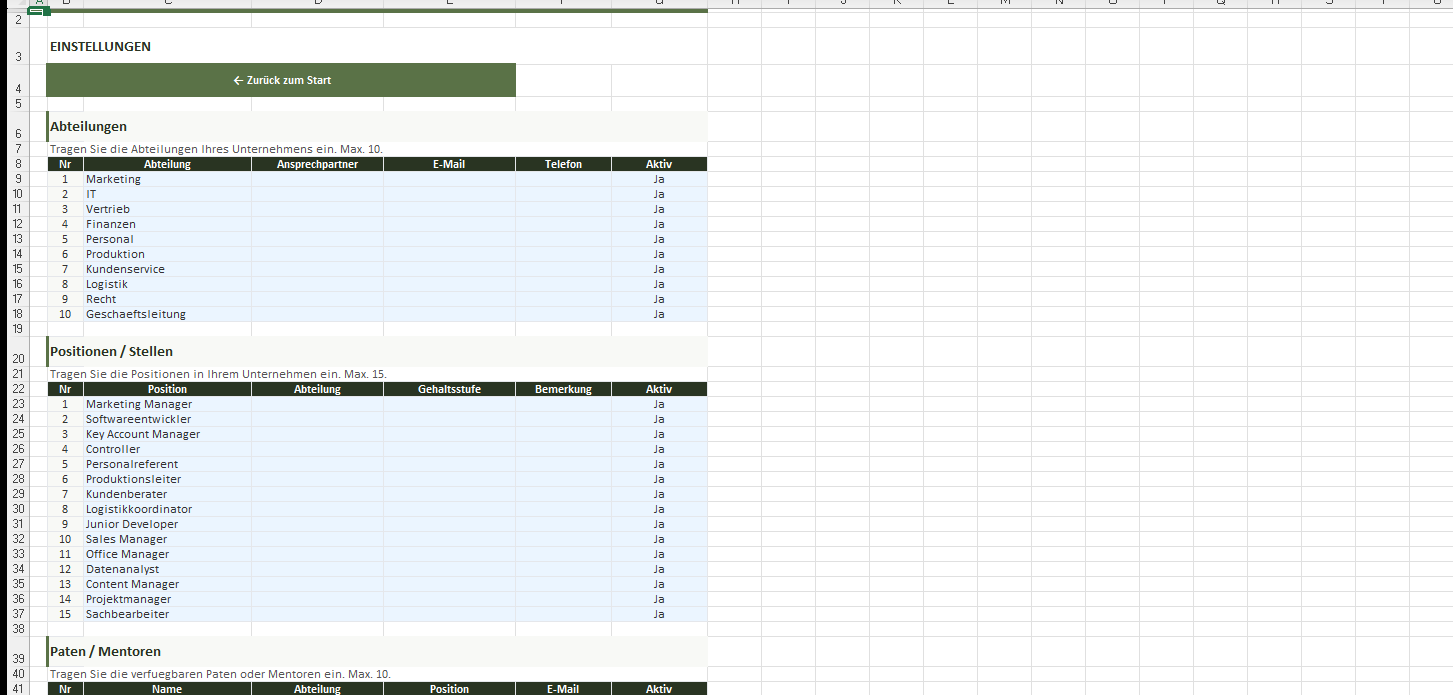Select the Positionen / Stellen section heading
Image resolution: width=1453 pixels, height=695 pixels.
click(111, 351)
